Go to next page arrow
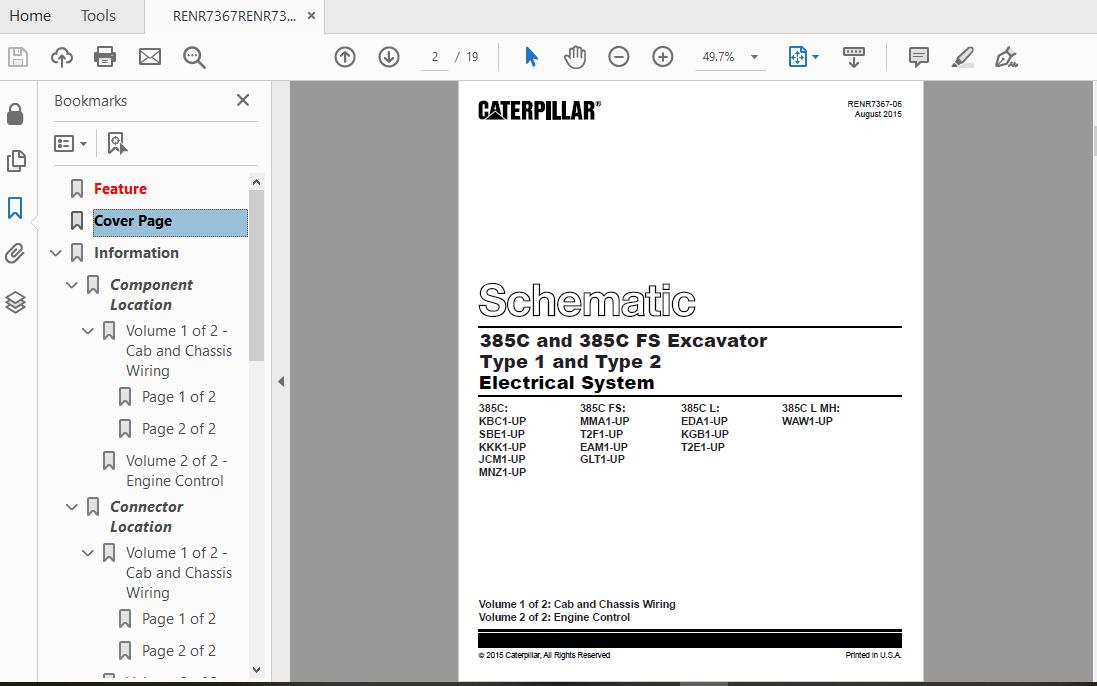Image resolution: width=1097 pixels, height=686 pixels. 389,57
